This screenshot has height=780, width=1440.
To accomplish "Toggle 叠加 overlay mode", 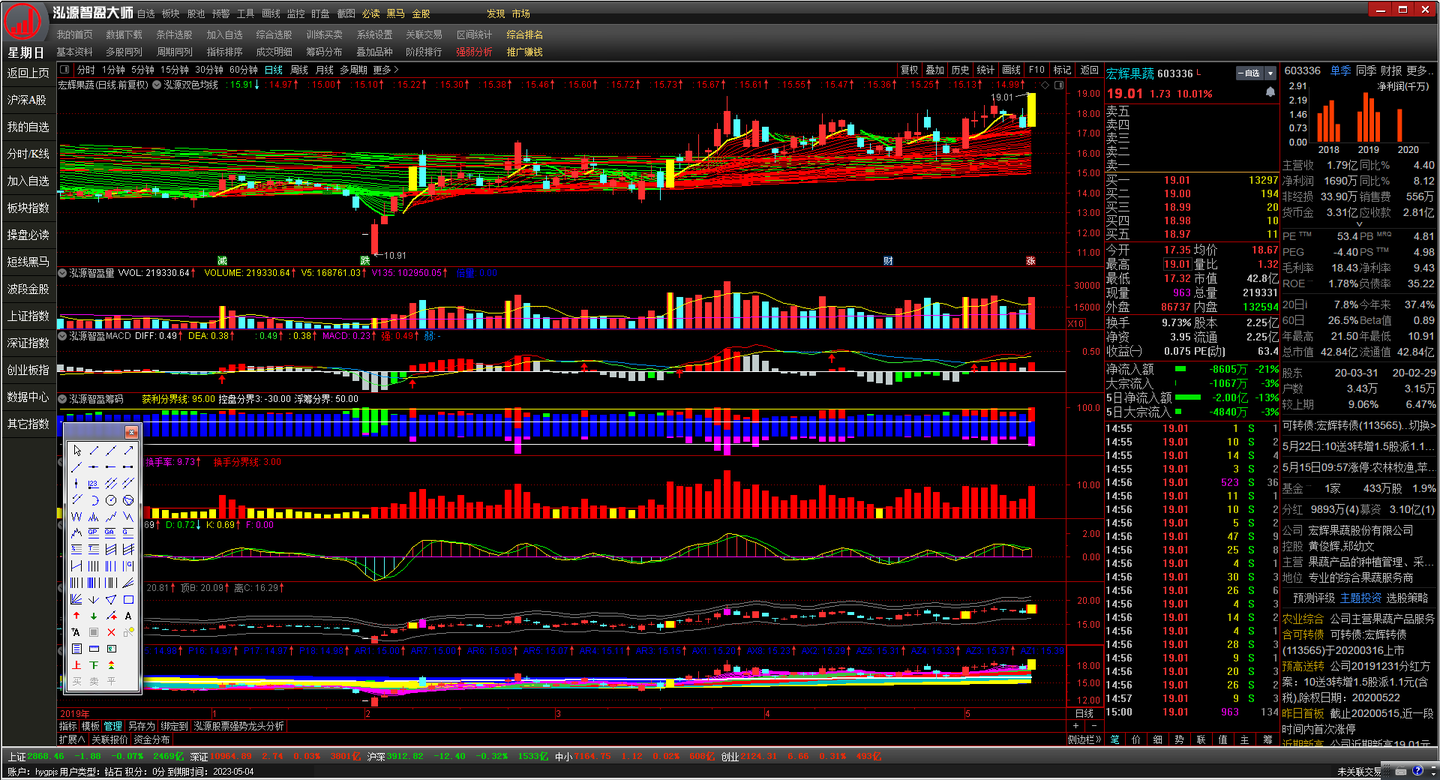I will tap(934, 70).
